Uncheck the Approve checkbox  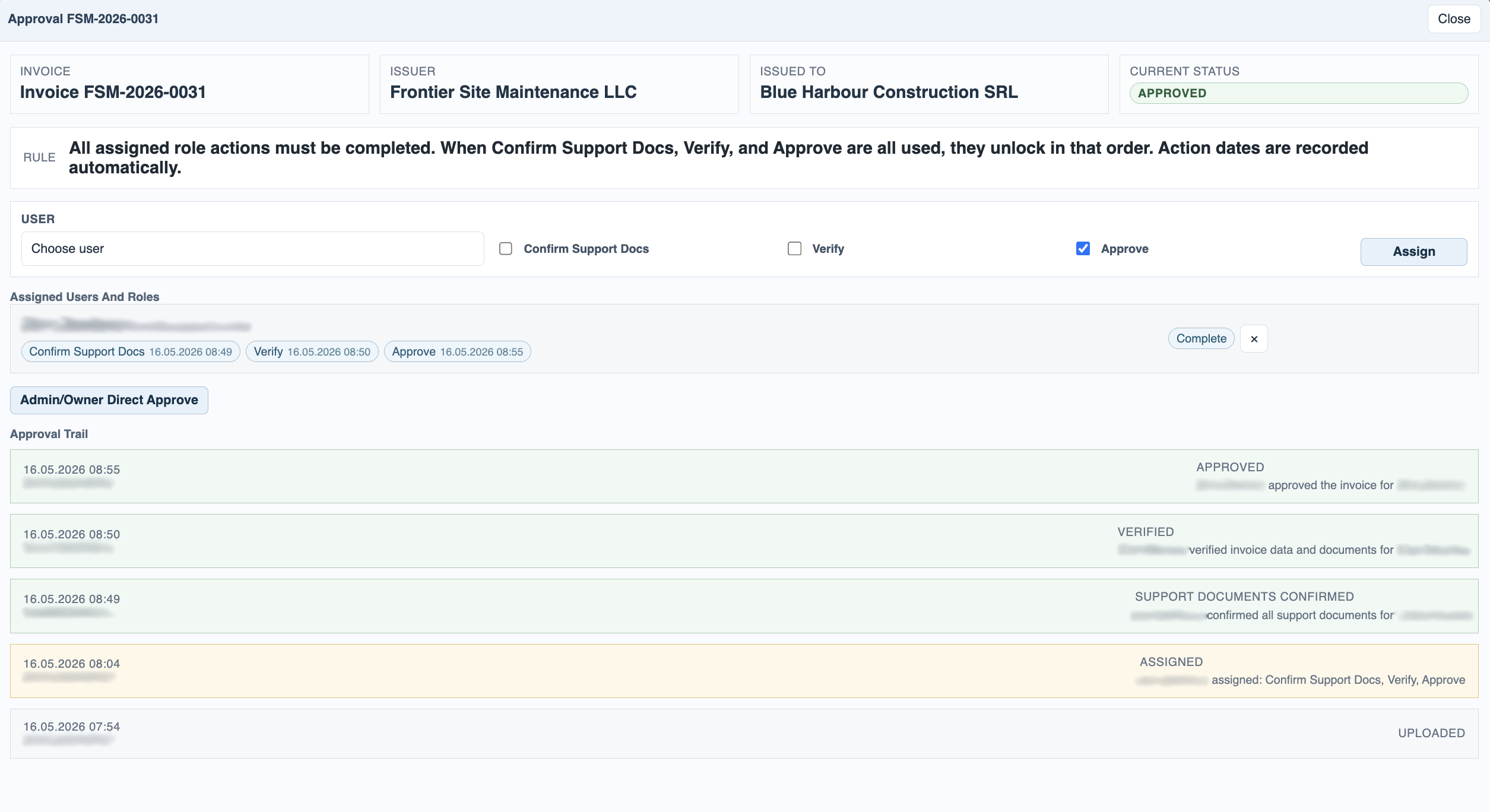(1083, 249)
